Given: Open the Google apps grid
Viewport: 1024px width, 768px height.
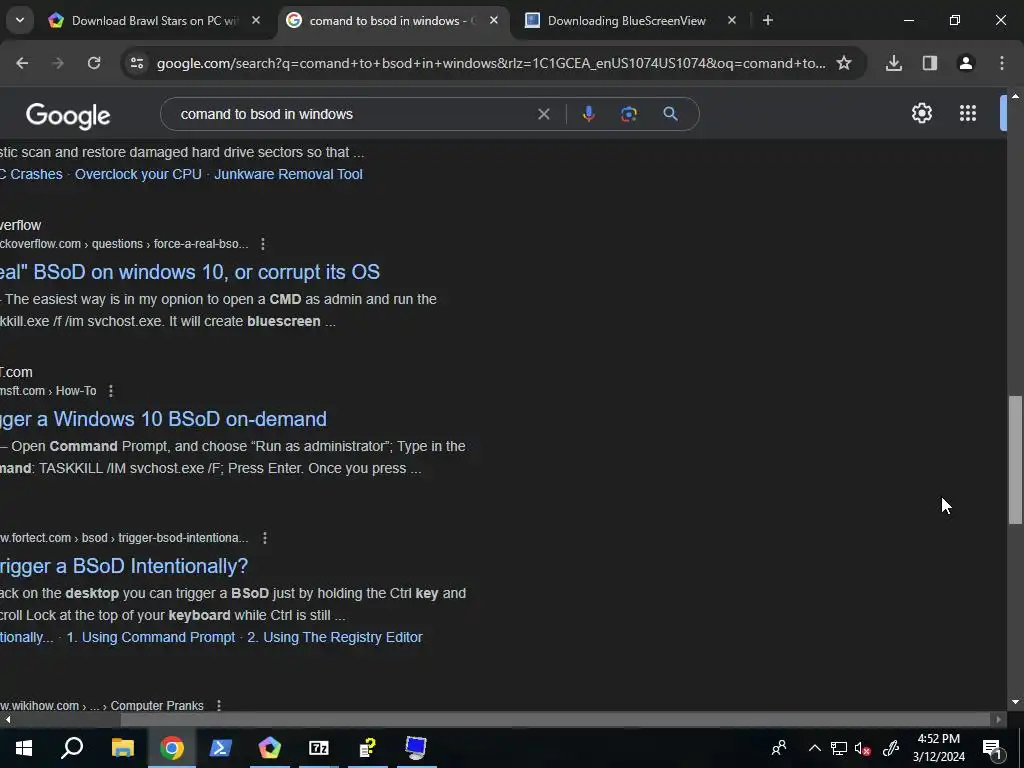Looking at the screenshot, I should click(x=968, y=113).
